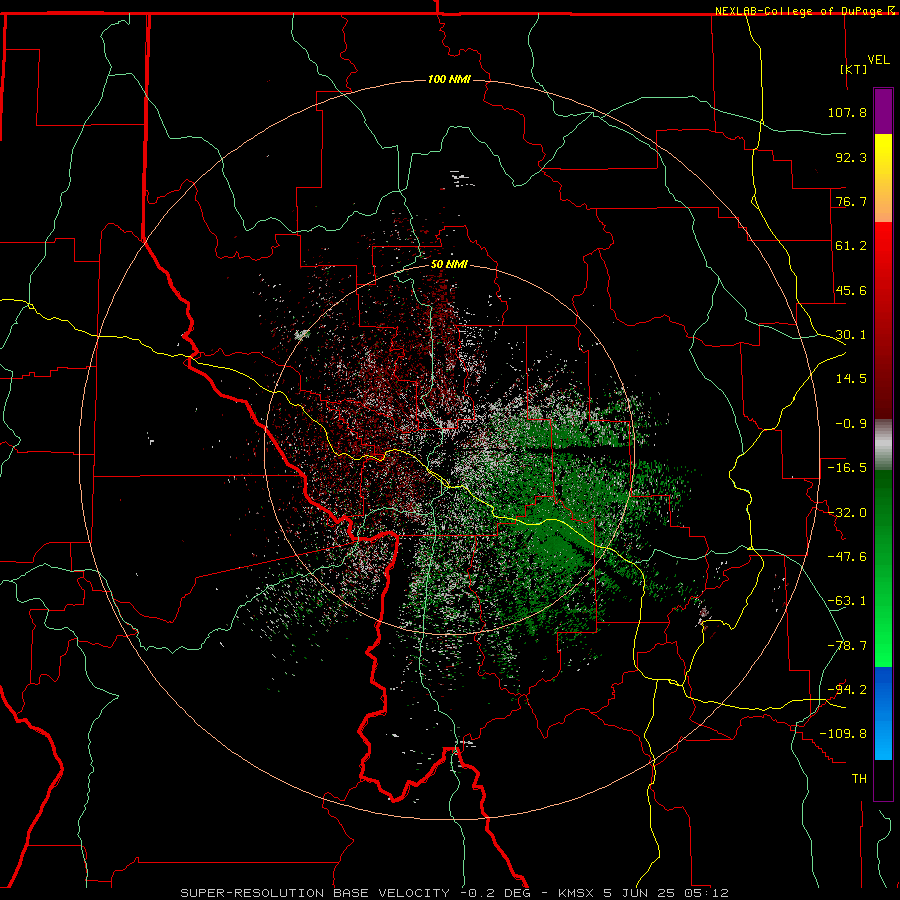Click the 107.8 velocity scale value
900x900 pixels.
847,112
